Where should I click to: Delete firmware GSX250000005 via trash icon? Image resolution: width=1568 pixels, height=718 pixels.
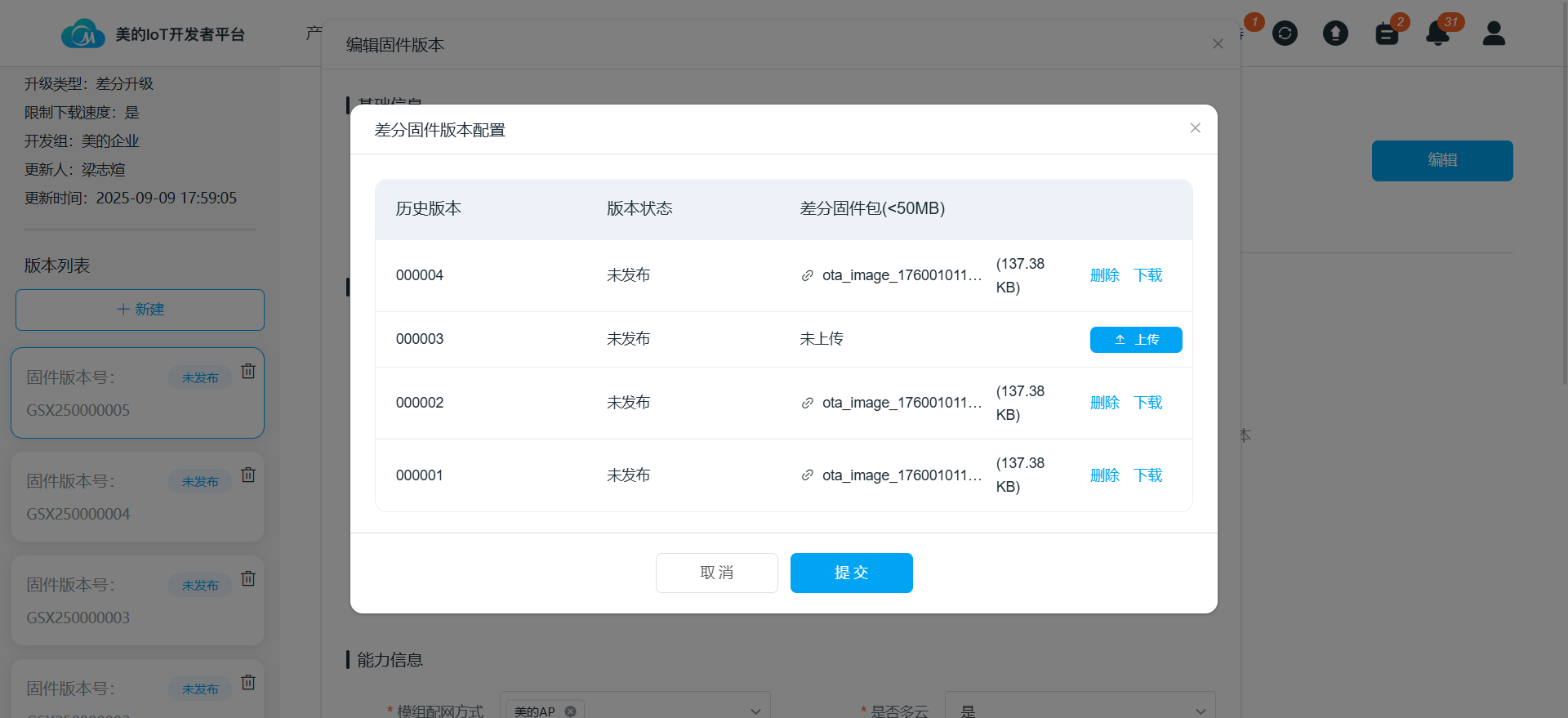(x=248, y=372)
